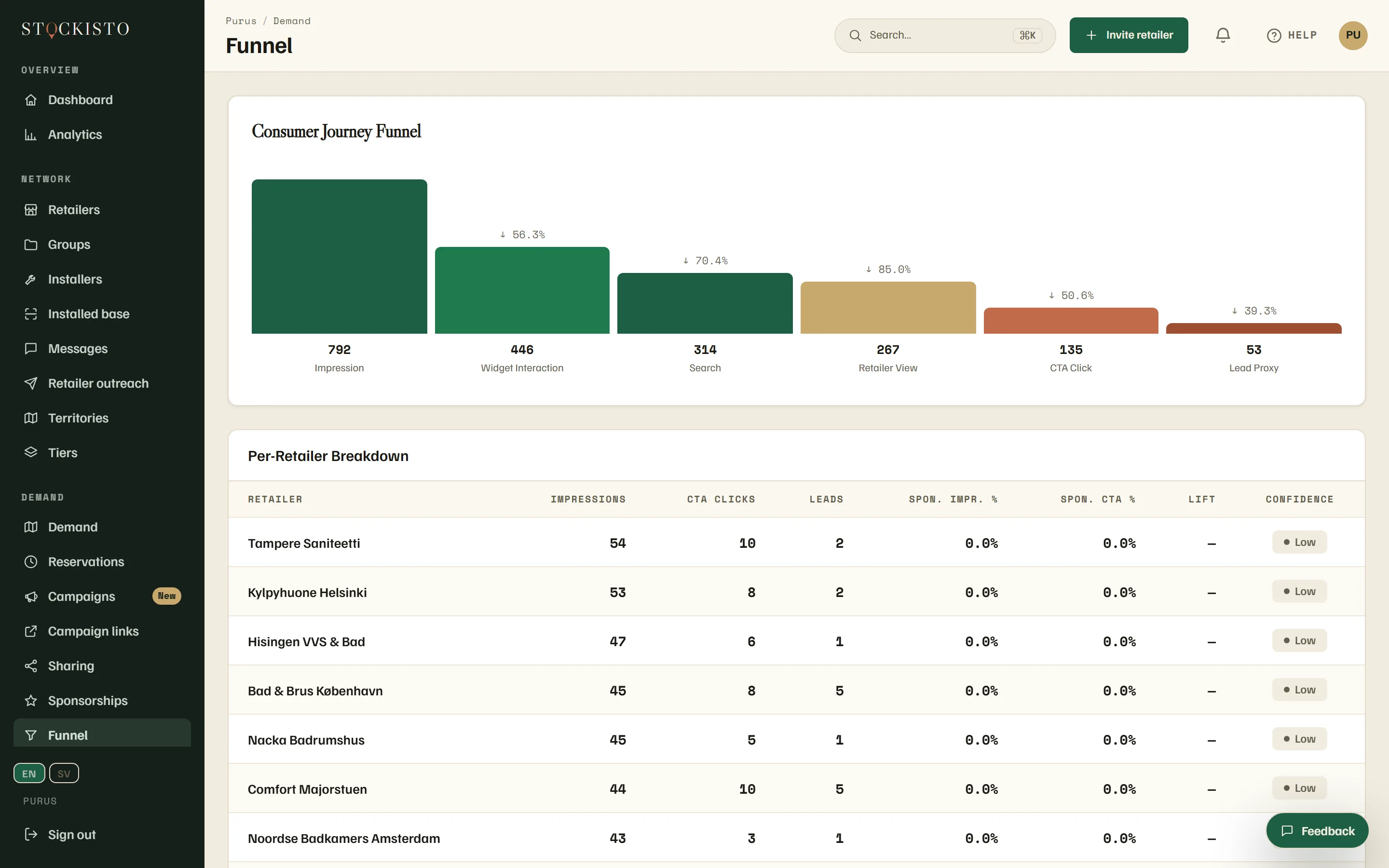
Task: Click the Search input field
Action: coord(945,35)
